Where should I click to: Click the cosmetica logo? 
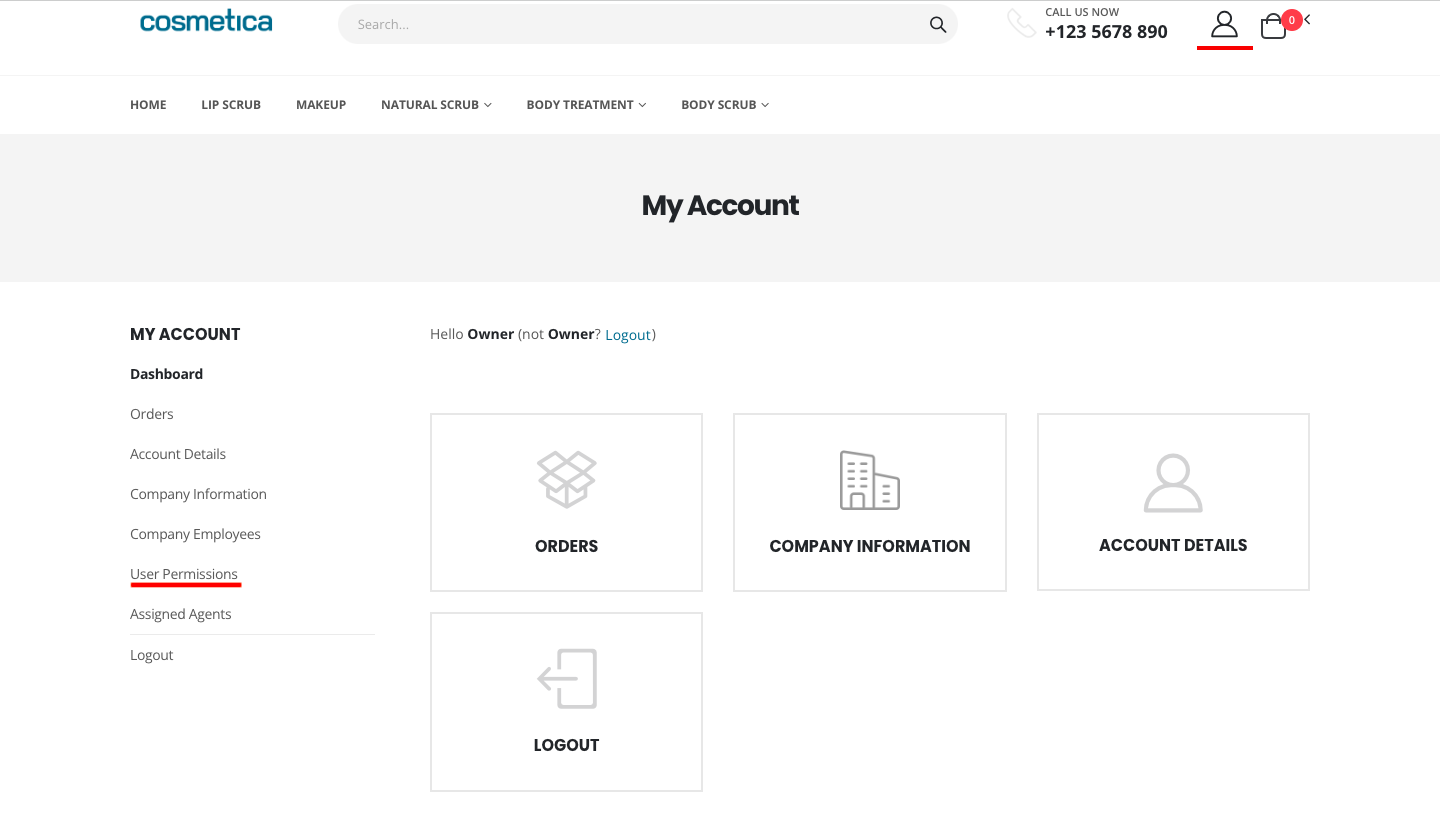[206, 22]
